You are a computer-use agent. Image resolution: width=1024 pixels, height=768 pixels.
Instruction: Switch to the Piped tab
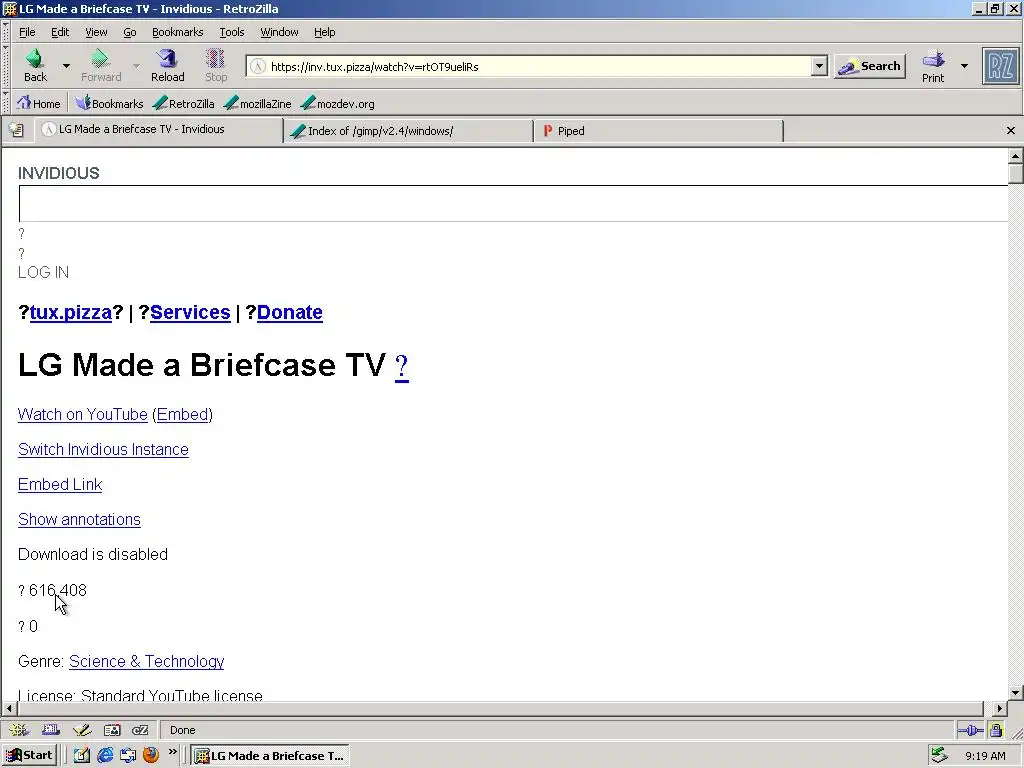click(658, 131)
